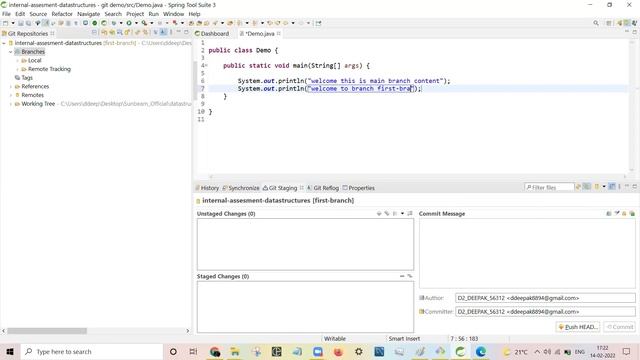The height and width of the screenshot is (360, 640).
Task: Toggle Link with Editor in Git Staging
Action: click(587, 187)
